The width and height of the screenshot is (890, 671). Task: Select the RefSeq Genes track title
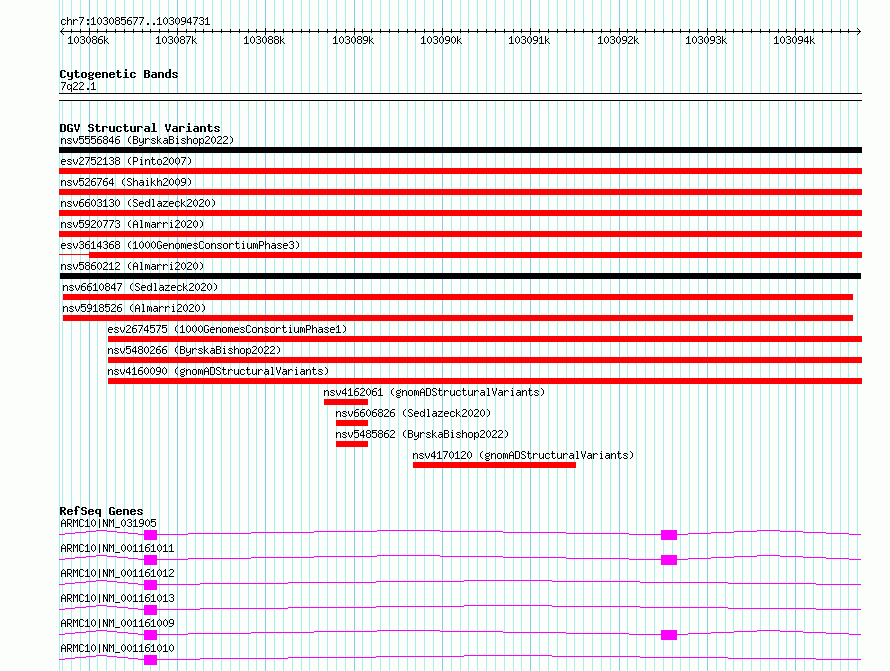click(102, 511)
